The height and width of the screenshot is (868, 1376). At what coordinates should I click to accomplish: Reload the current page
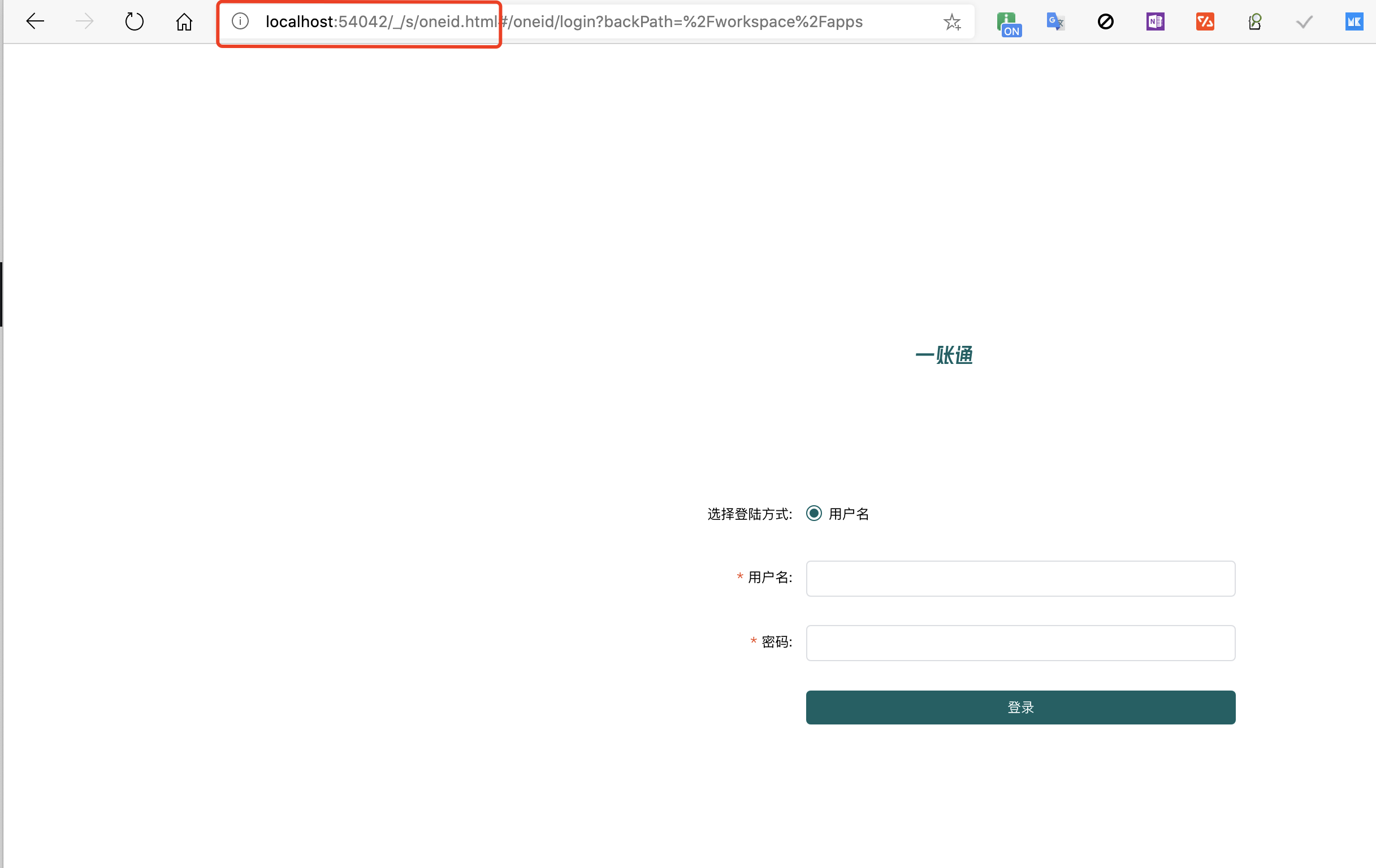[x=135, y=21]
